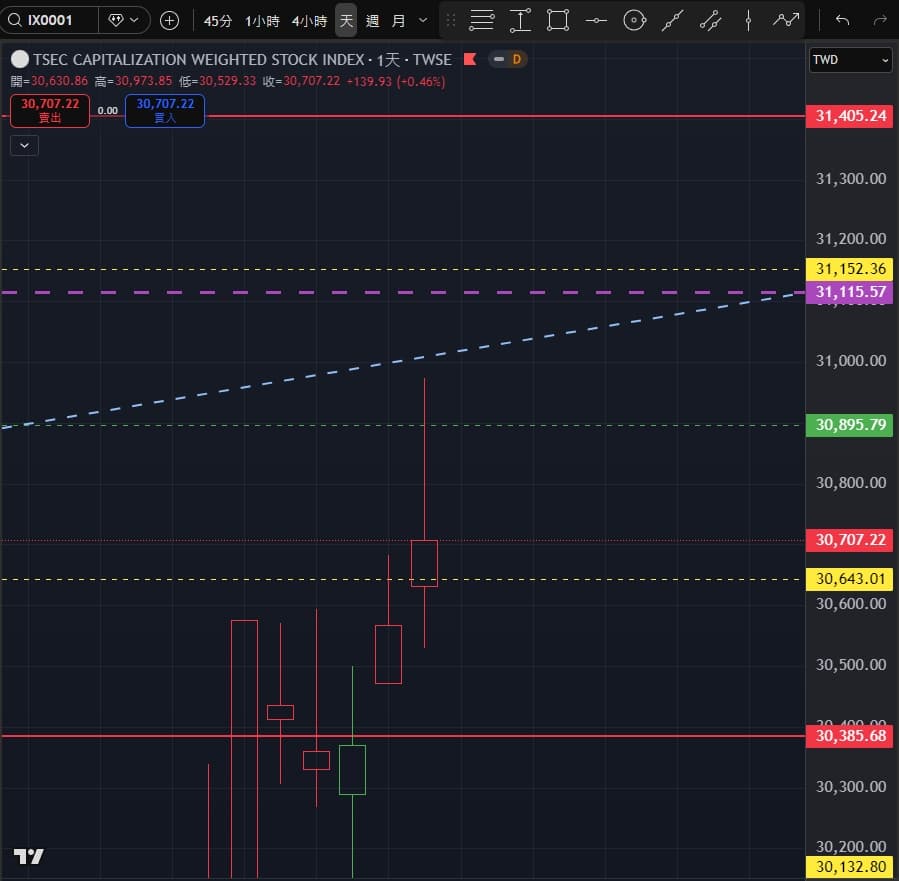Switch to the 1小時 timeframe
Screen dimensions: 899x881
(262, 21)
